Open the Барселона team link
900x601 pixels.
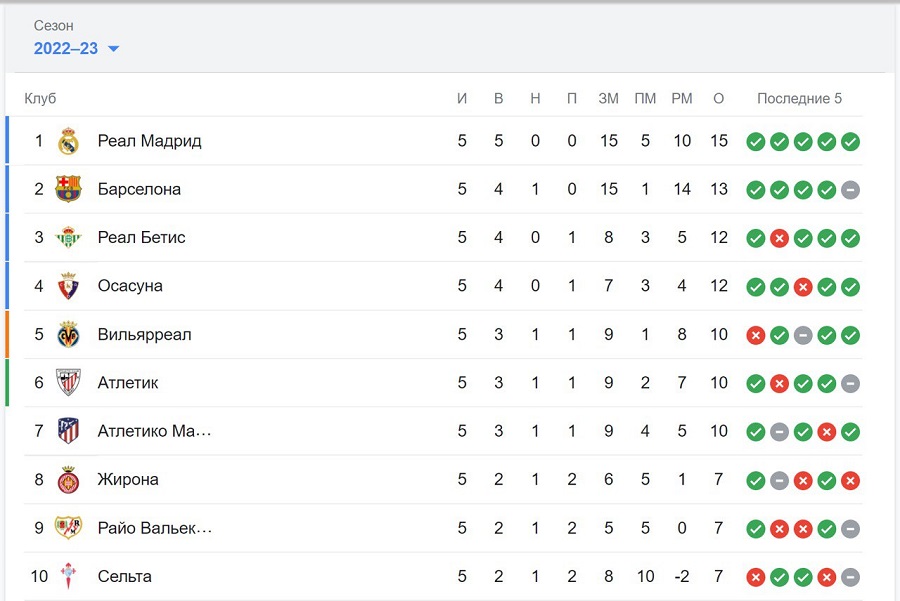tap(139, 189)
